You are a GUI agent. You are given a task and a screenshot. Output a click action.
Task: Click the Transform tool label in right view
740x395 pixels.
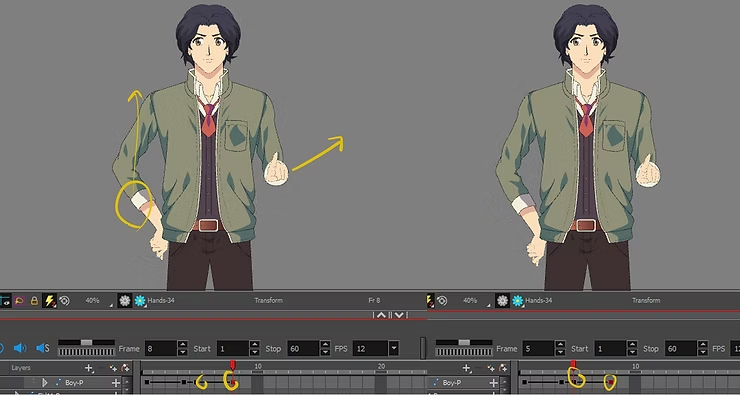(x=646, y=300)
